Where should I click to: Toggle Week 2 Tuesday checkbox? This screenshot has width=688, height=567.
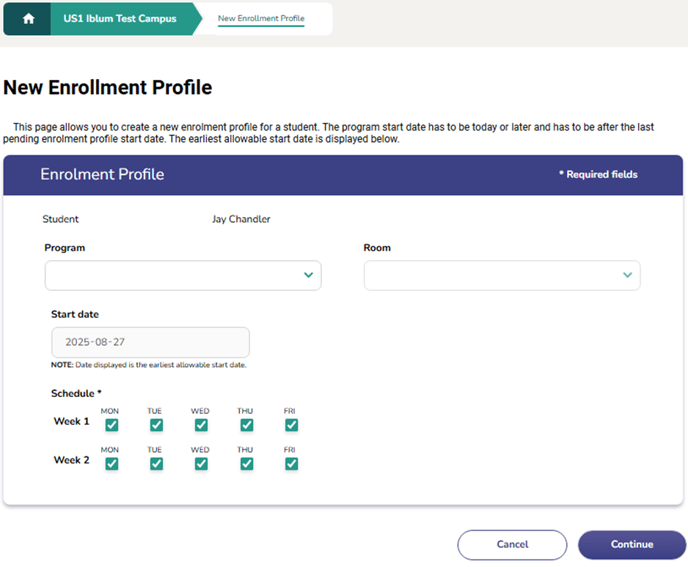(156, 464)
